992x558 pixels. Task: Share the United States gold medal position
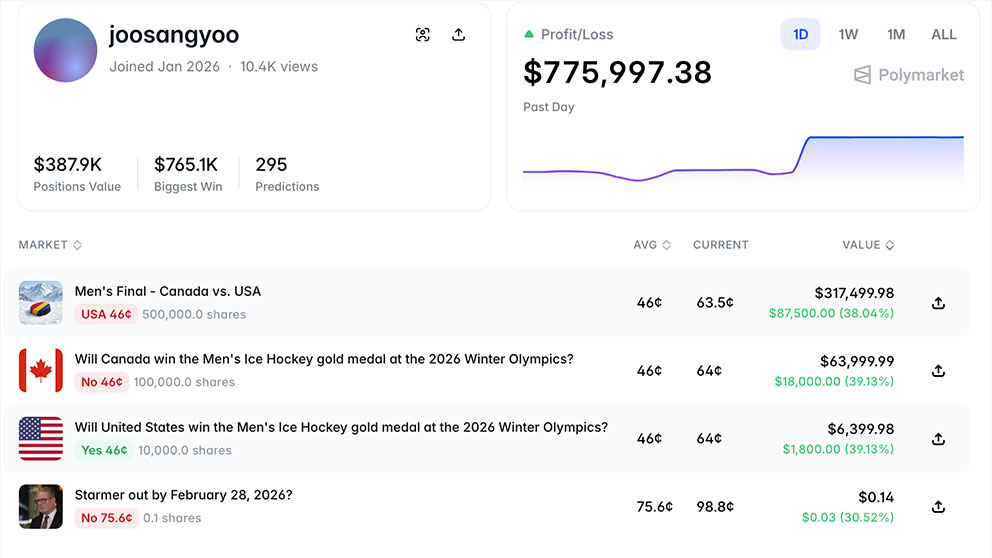click(x=938, y=438)
